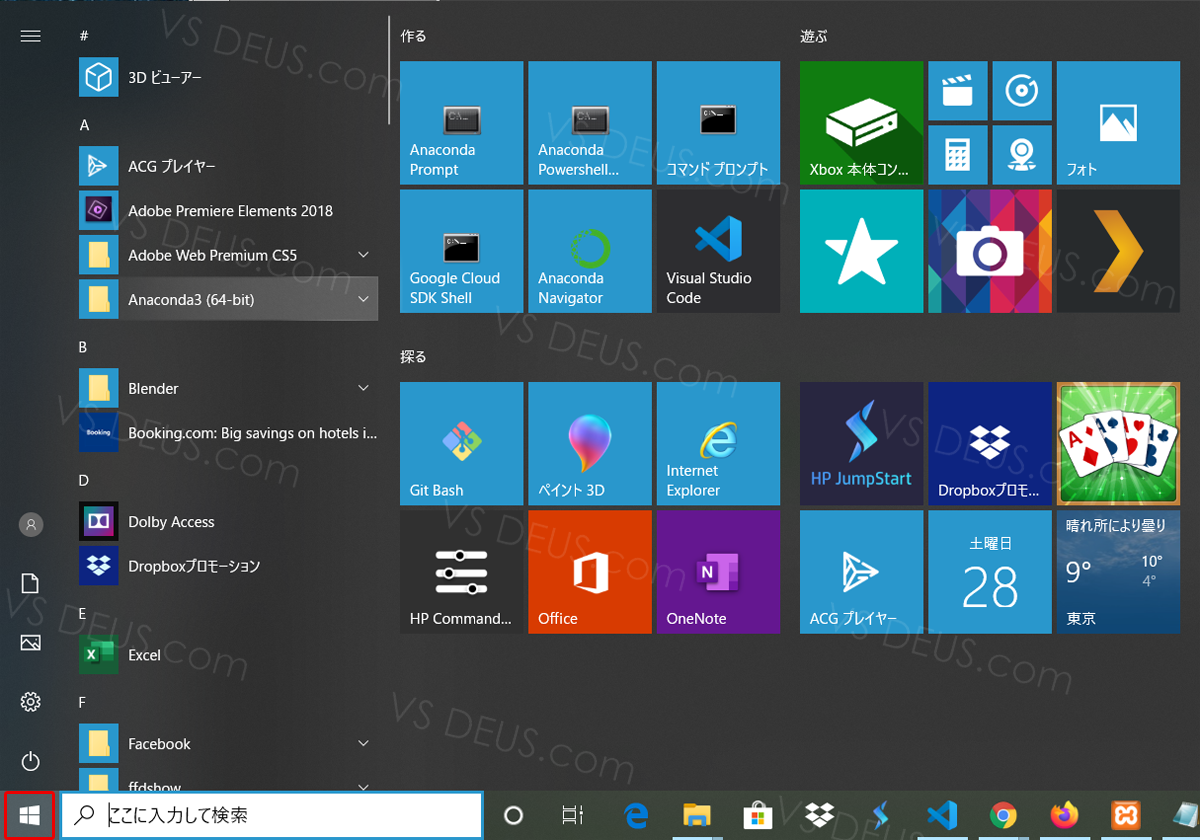Open Settings via the gear icon
The image size is (1200, 840).
[31, 702]
